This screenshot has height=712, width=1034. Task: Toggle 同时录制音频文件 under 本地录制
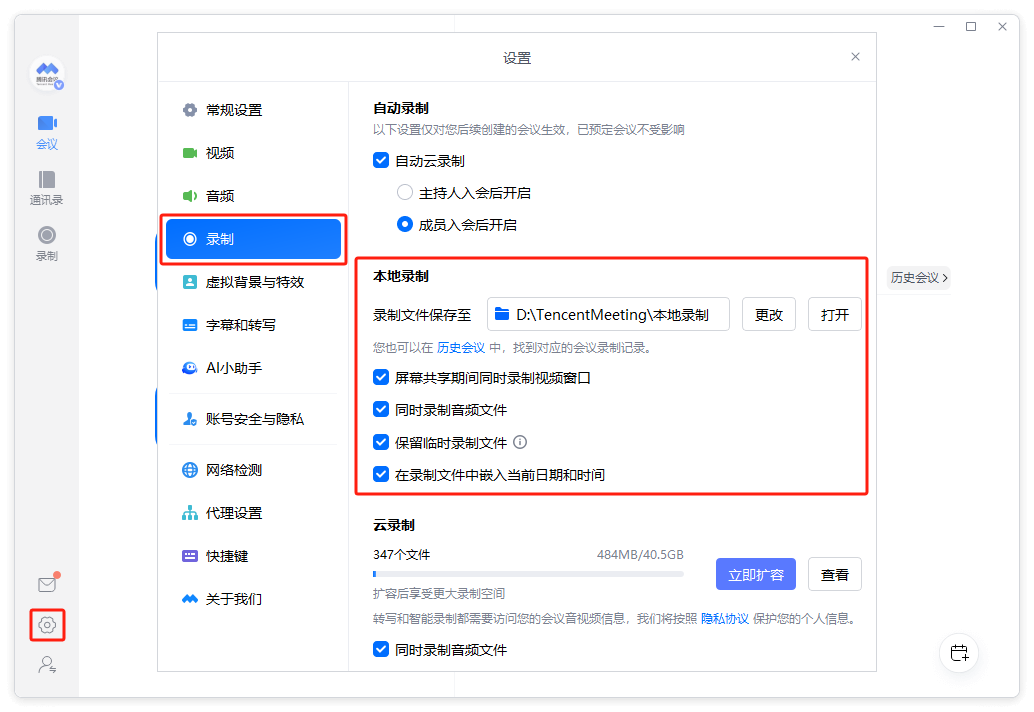(x=380, y=409)
